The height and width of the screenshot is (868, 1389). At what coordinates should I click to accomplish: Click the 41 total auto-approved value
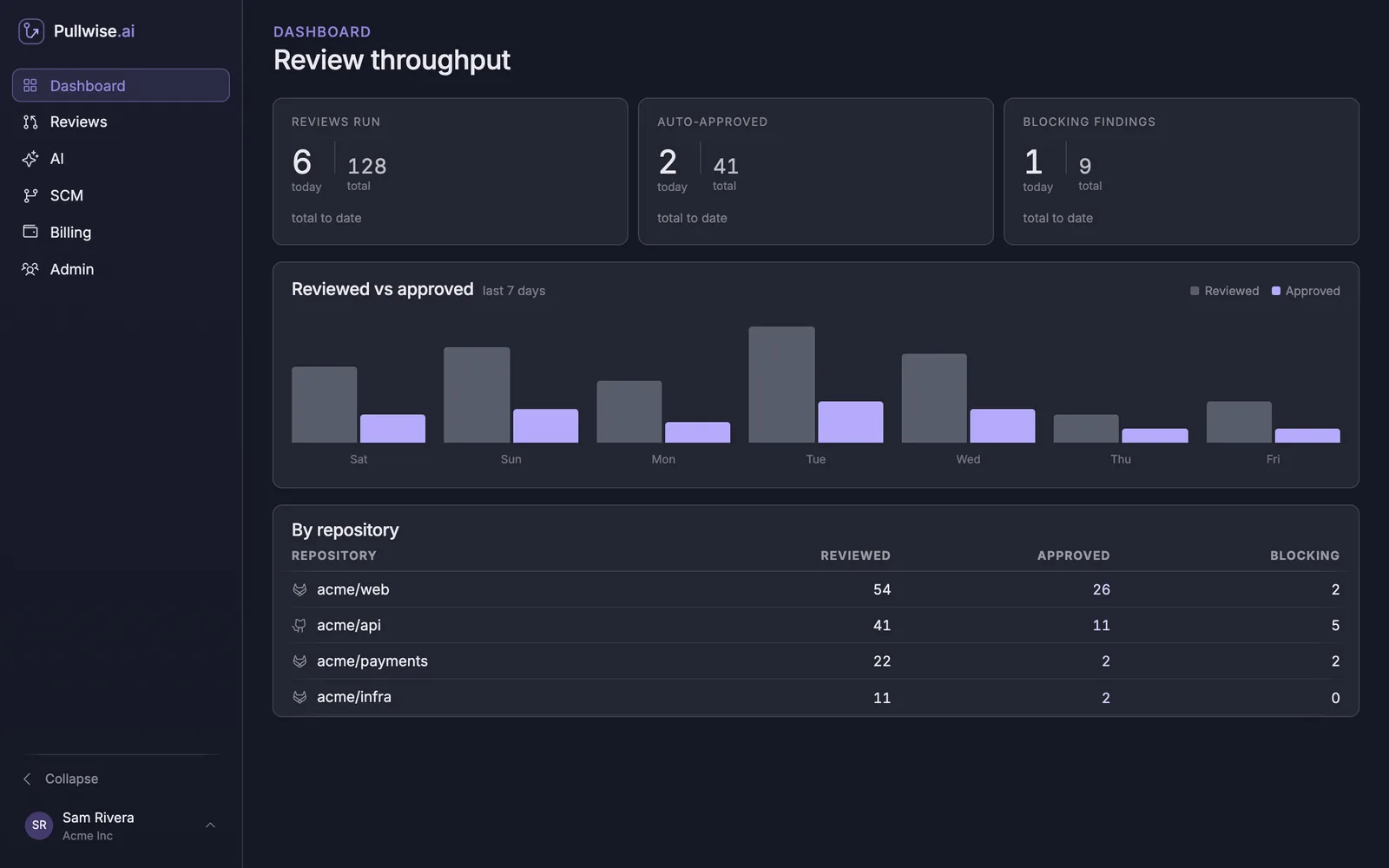726,166
